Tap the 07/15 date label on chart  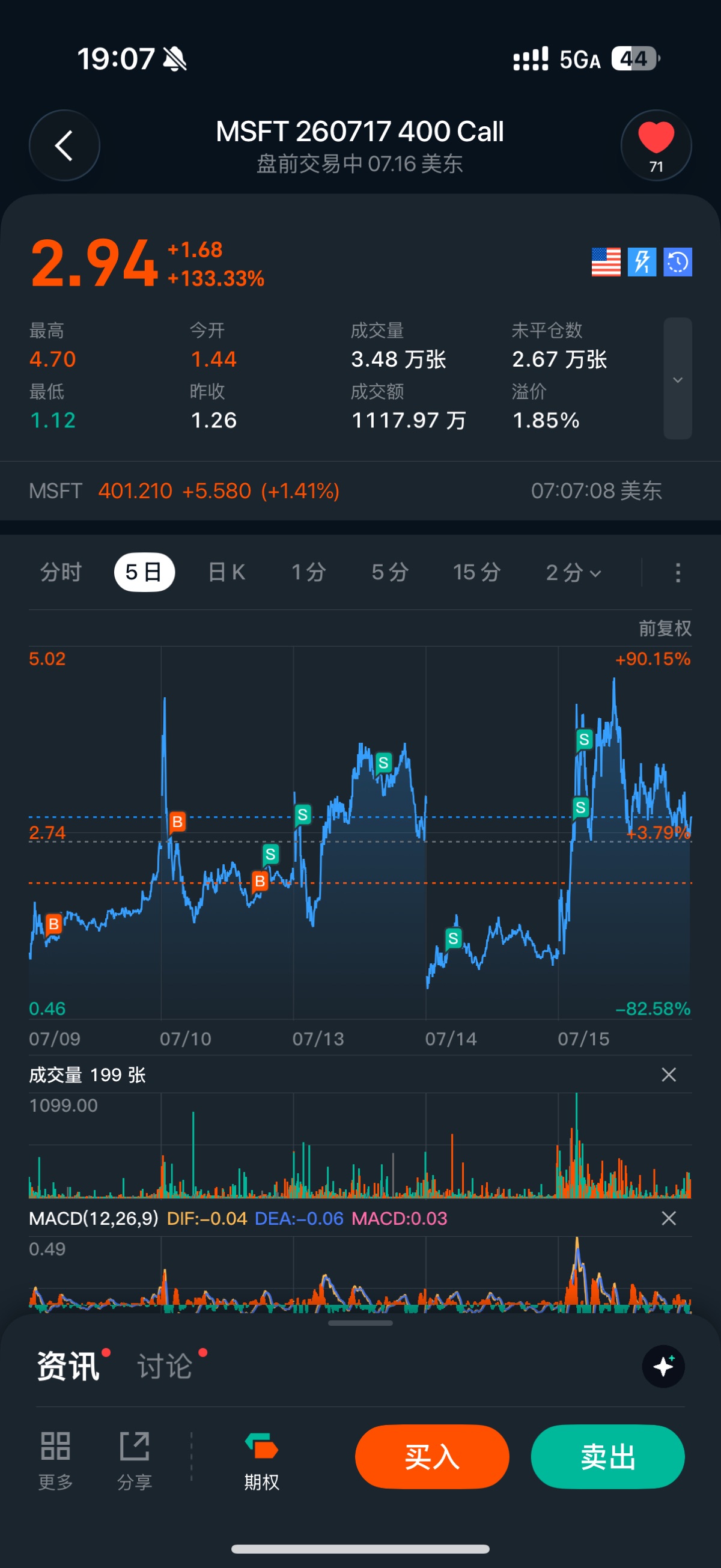(x=583, y=1039)
